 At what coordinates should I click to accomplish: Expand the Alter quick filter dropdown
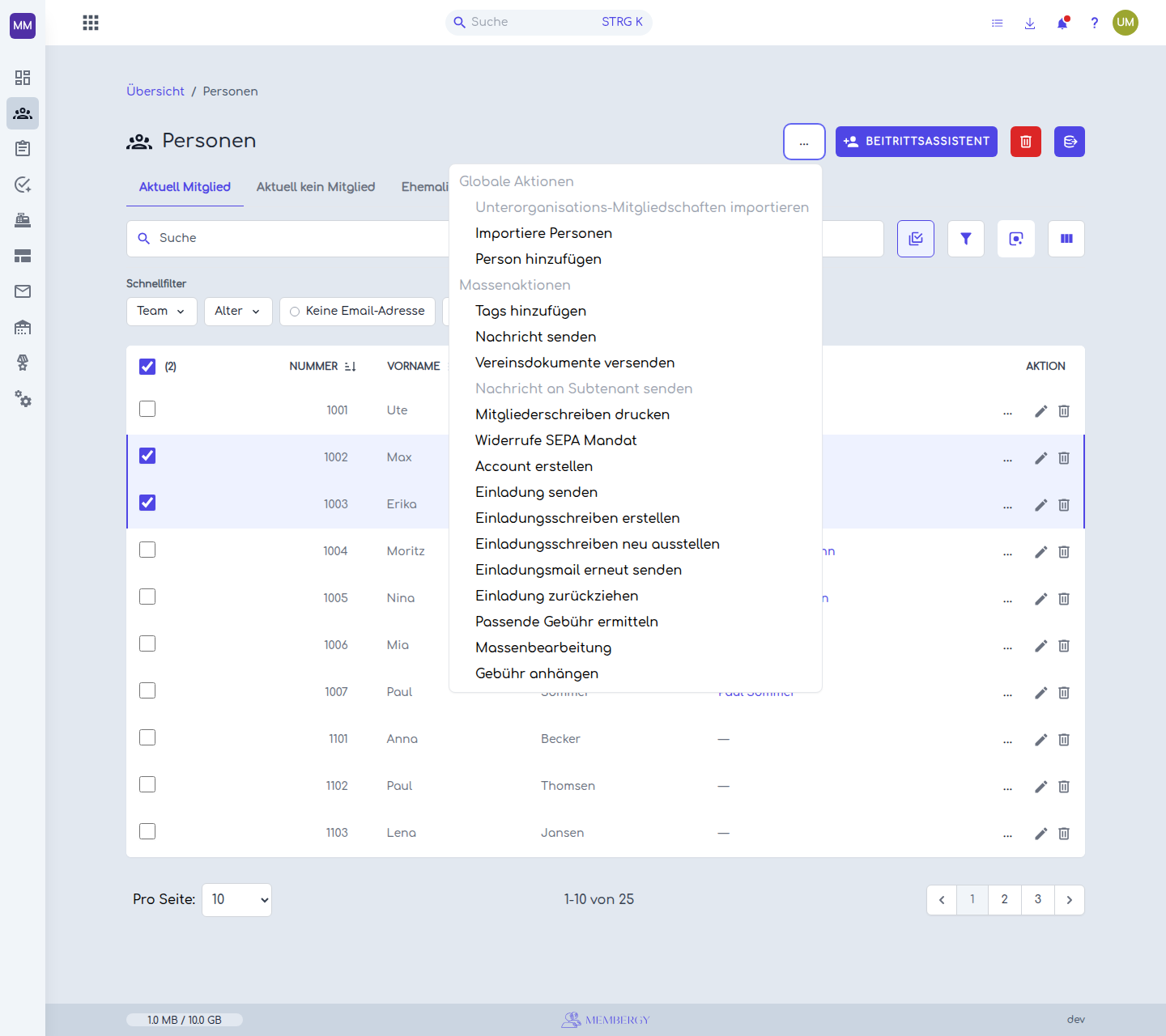pos(238,312)
